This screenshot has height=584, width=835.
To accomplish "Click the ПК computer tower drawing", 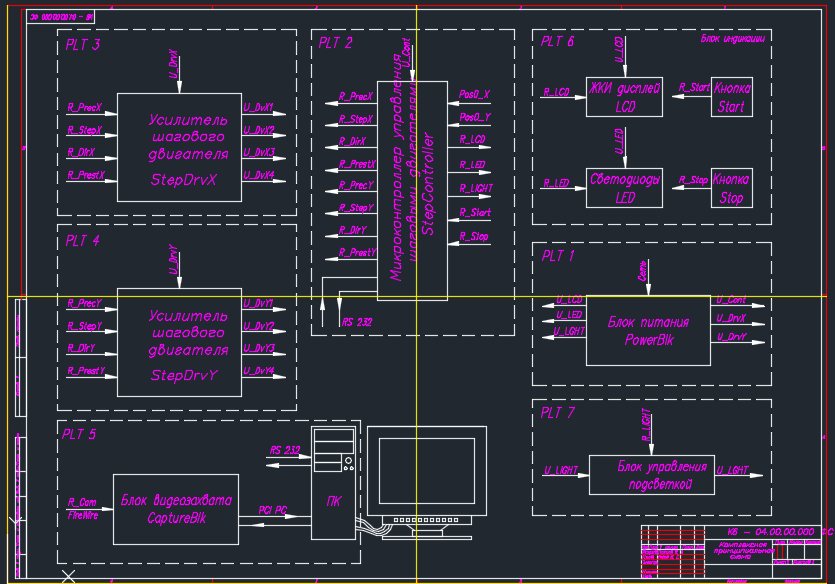I will (x=334, y=482).
